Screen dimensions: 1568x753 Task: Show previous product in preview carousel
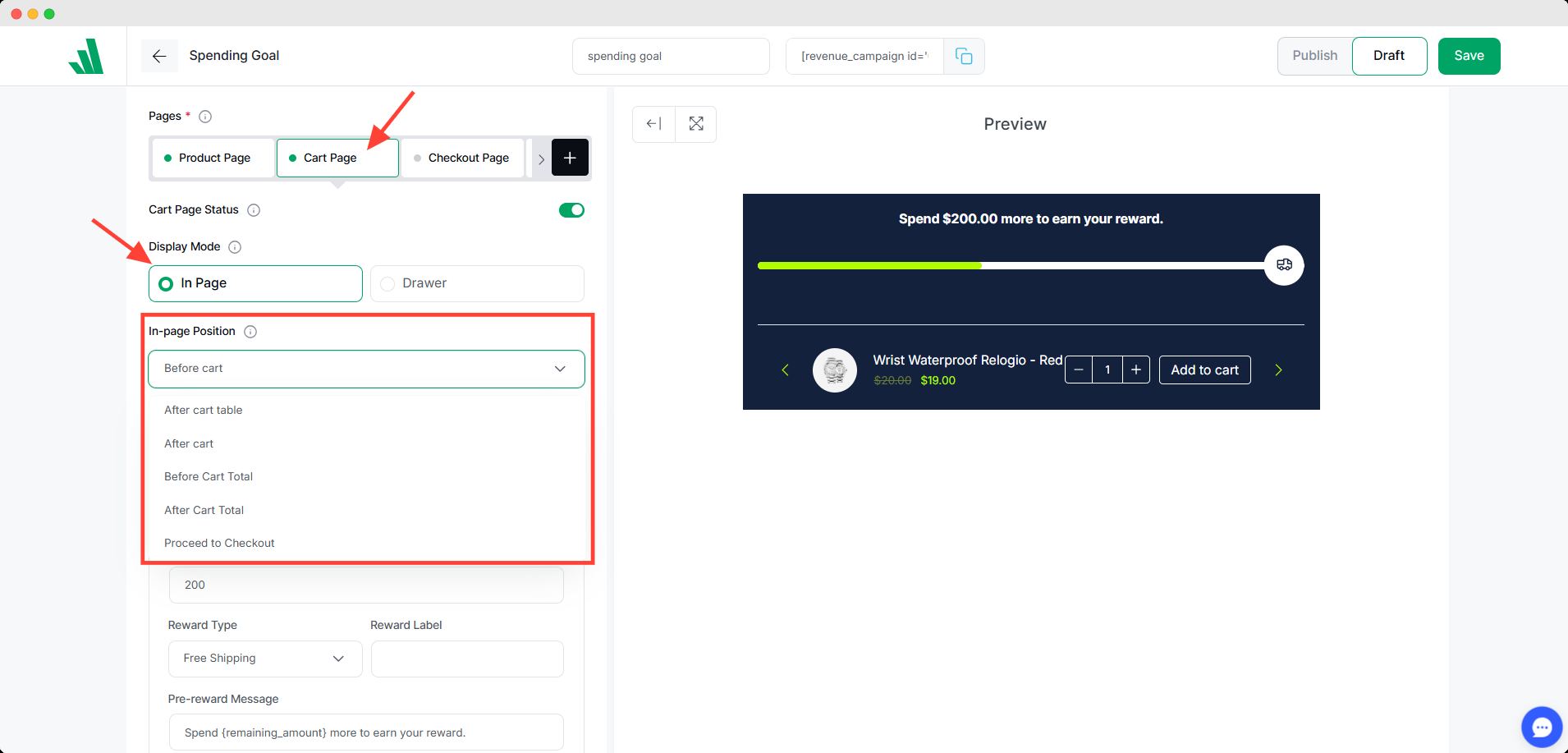[785, 370]
